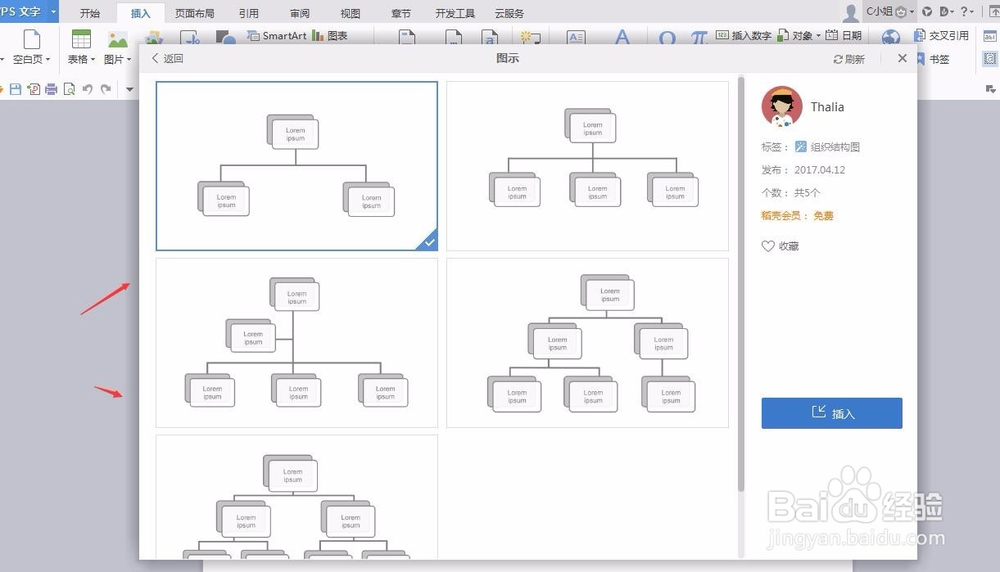
Task: Click the shapes icon in the ribbon
Action: 226,38
